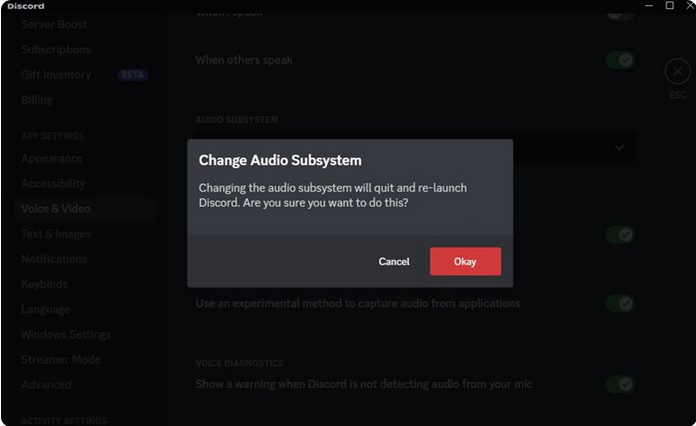This screenshot has width=696, height=426.
Task: Maximize the Discord window
Action: click(669, 5)
